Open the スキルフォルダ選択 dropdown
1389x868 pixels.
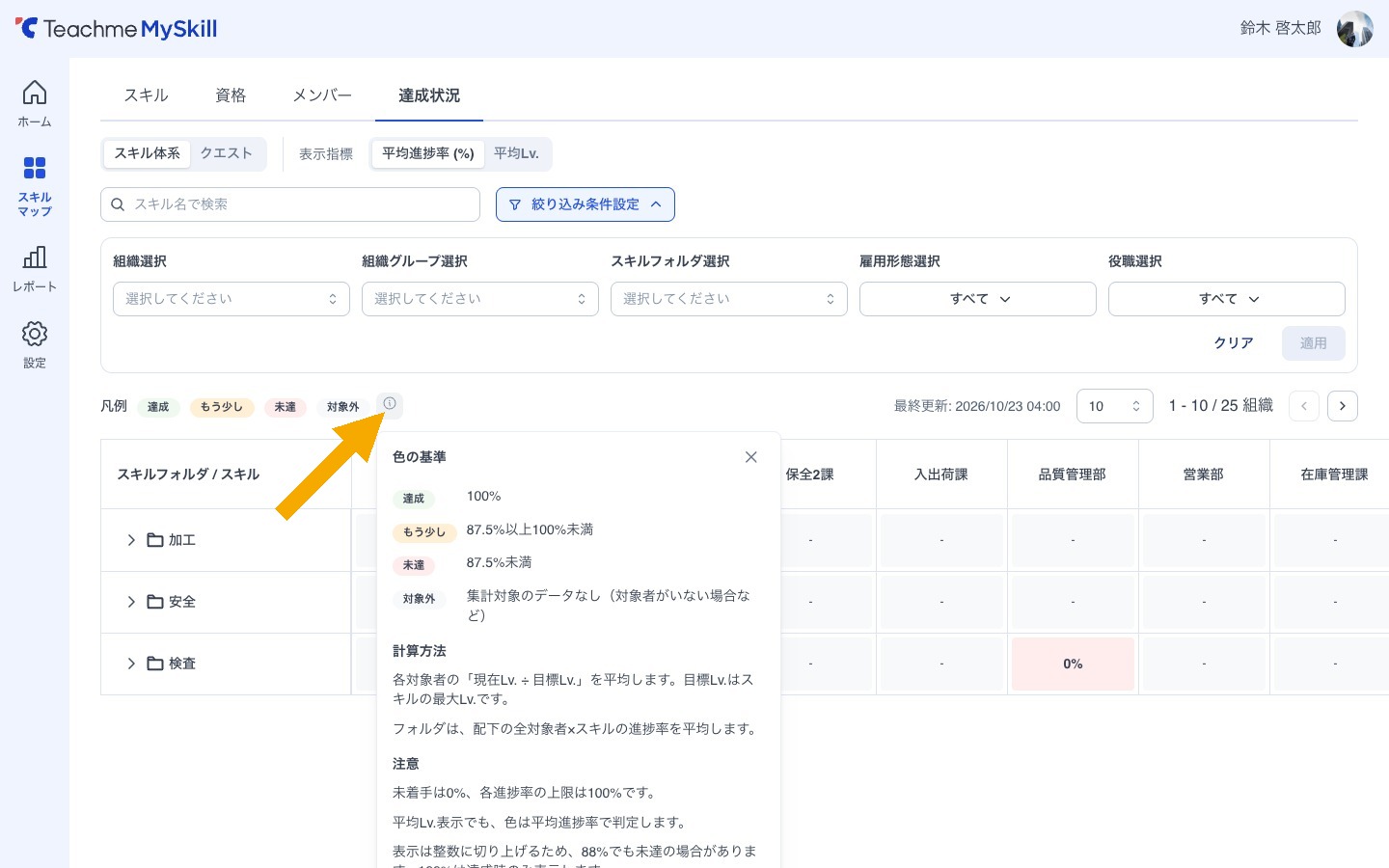point(729,299)
